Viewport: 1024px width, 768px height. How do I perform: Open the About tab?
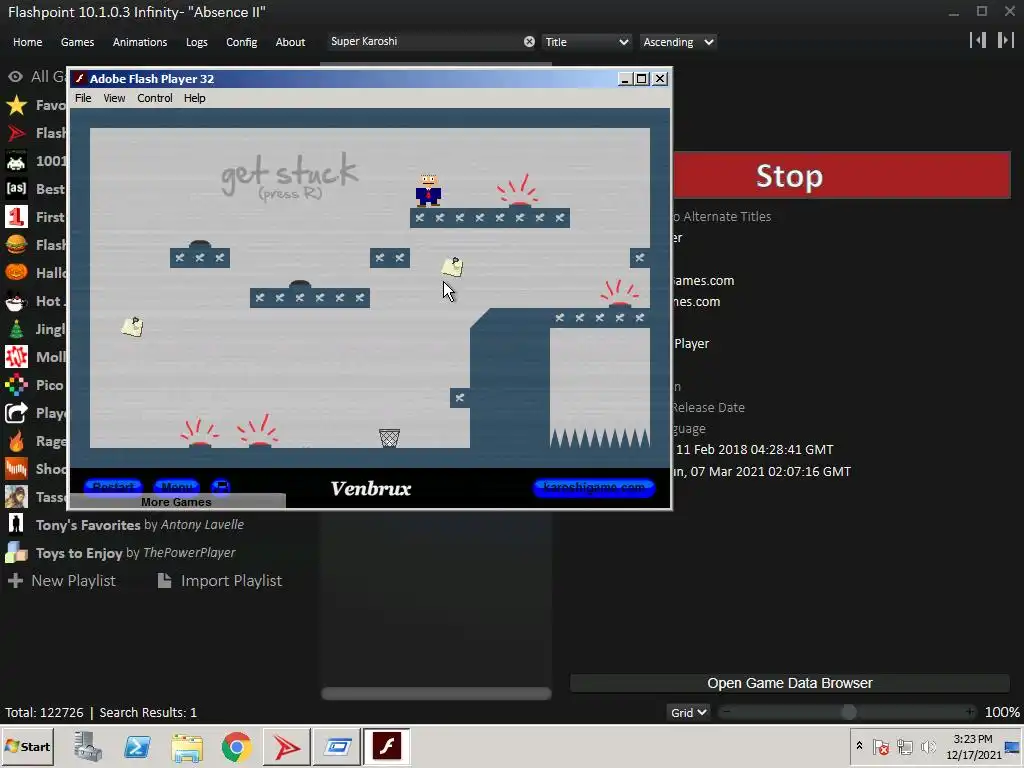(290, 42)
